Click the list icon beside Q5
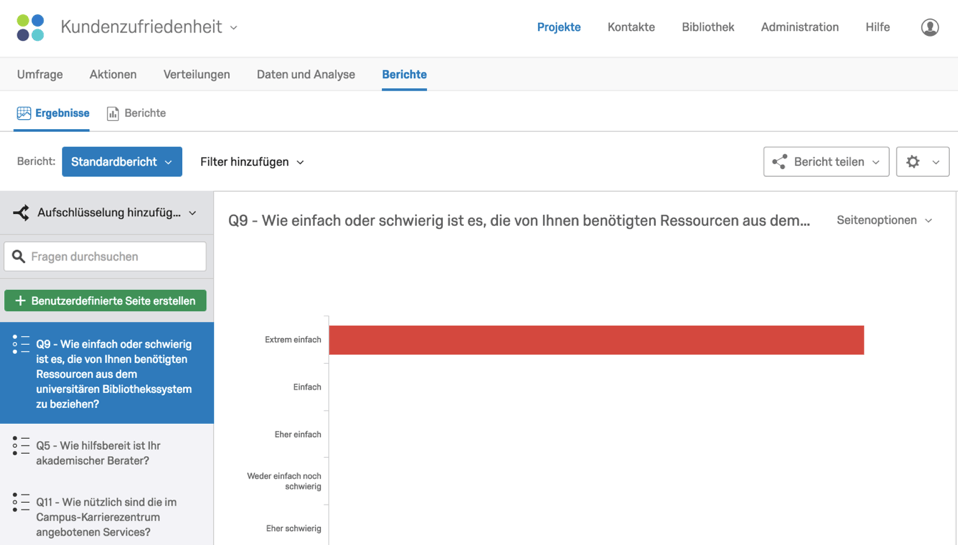 (x=21, y=445)
